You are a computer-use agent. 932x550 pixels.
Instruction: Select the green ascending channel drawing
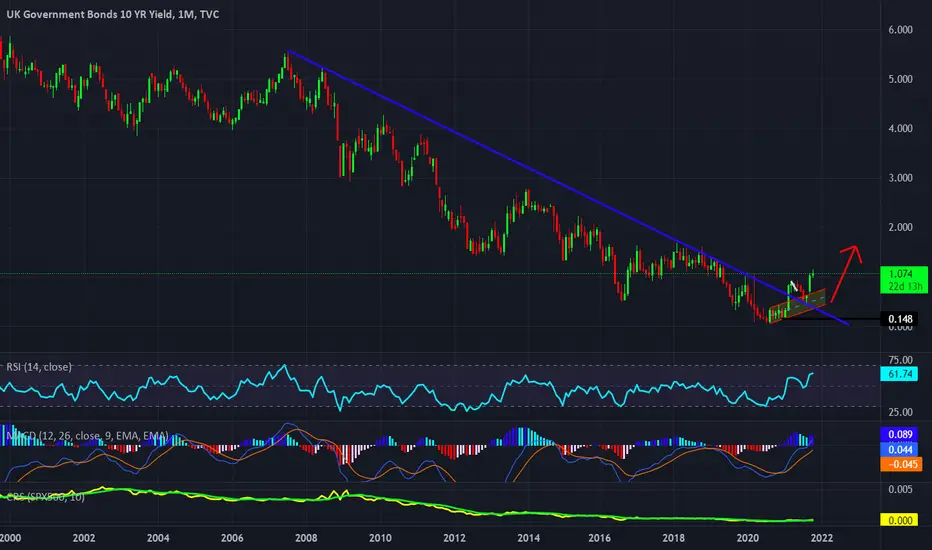click(x=796, y=305)
